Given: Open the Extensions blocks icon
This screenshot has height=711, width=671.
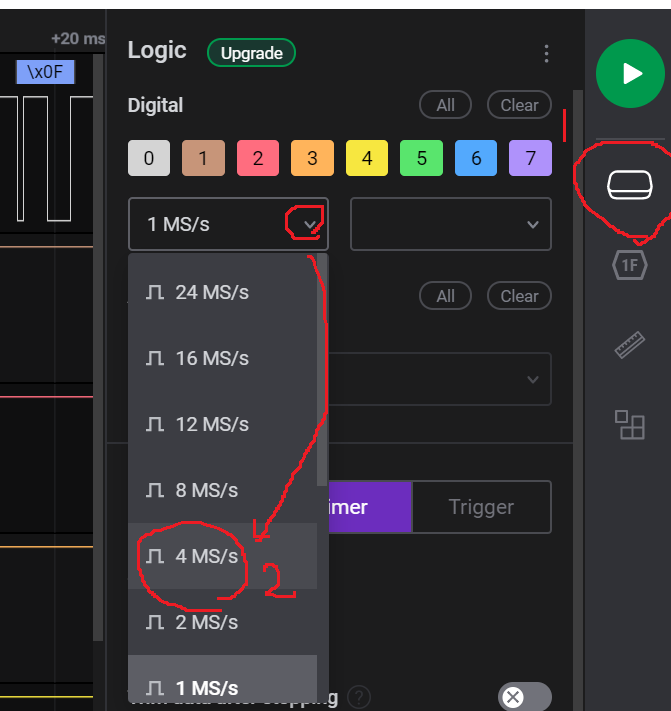Looking at the screenshot, I should (630, 424).
